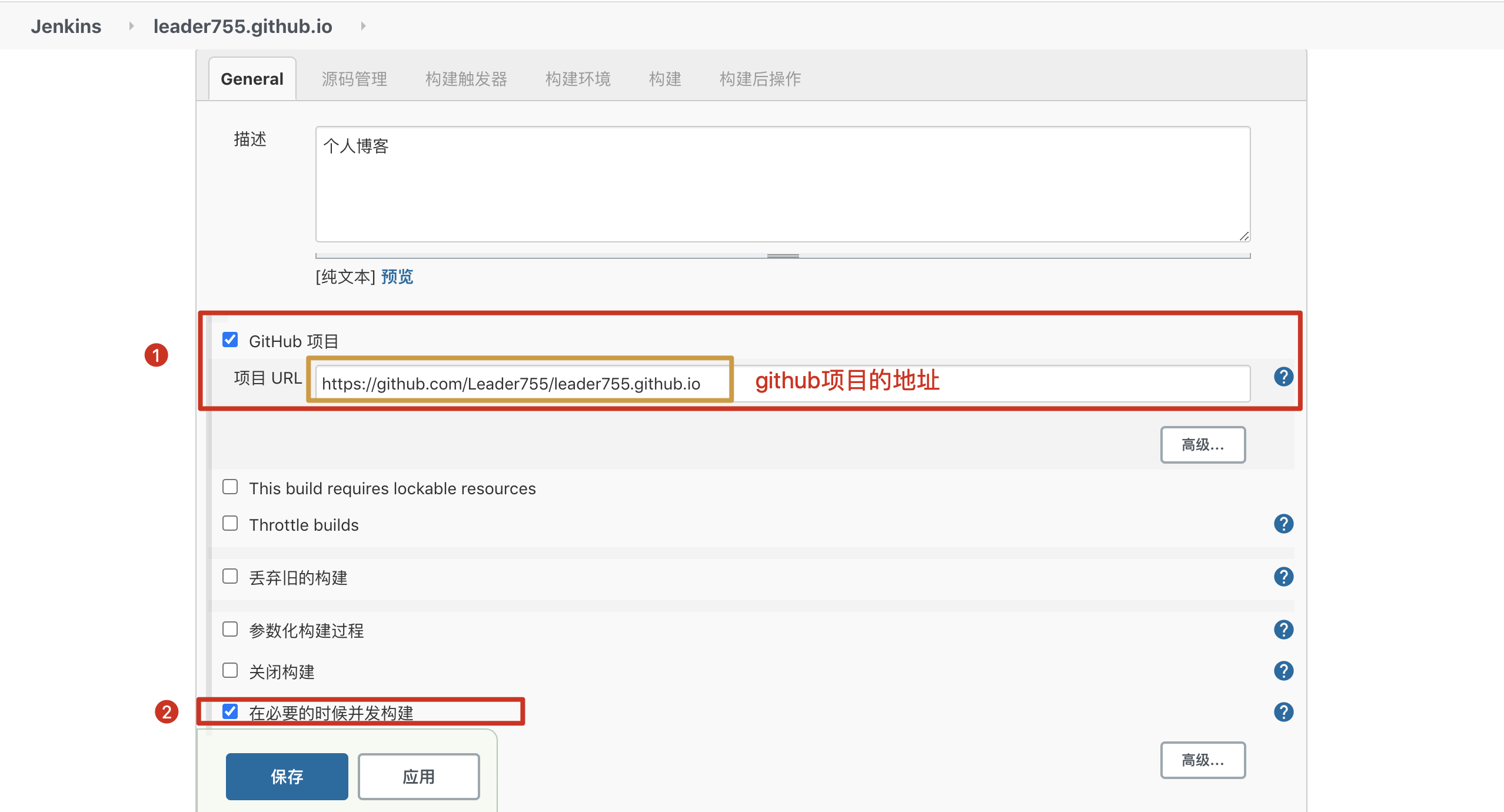This screenshot has width=1504, height=812.
Task: Enable the Throttle builds checkbox
Action: (x=230, y=524)
